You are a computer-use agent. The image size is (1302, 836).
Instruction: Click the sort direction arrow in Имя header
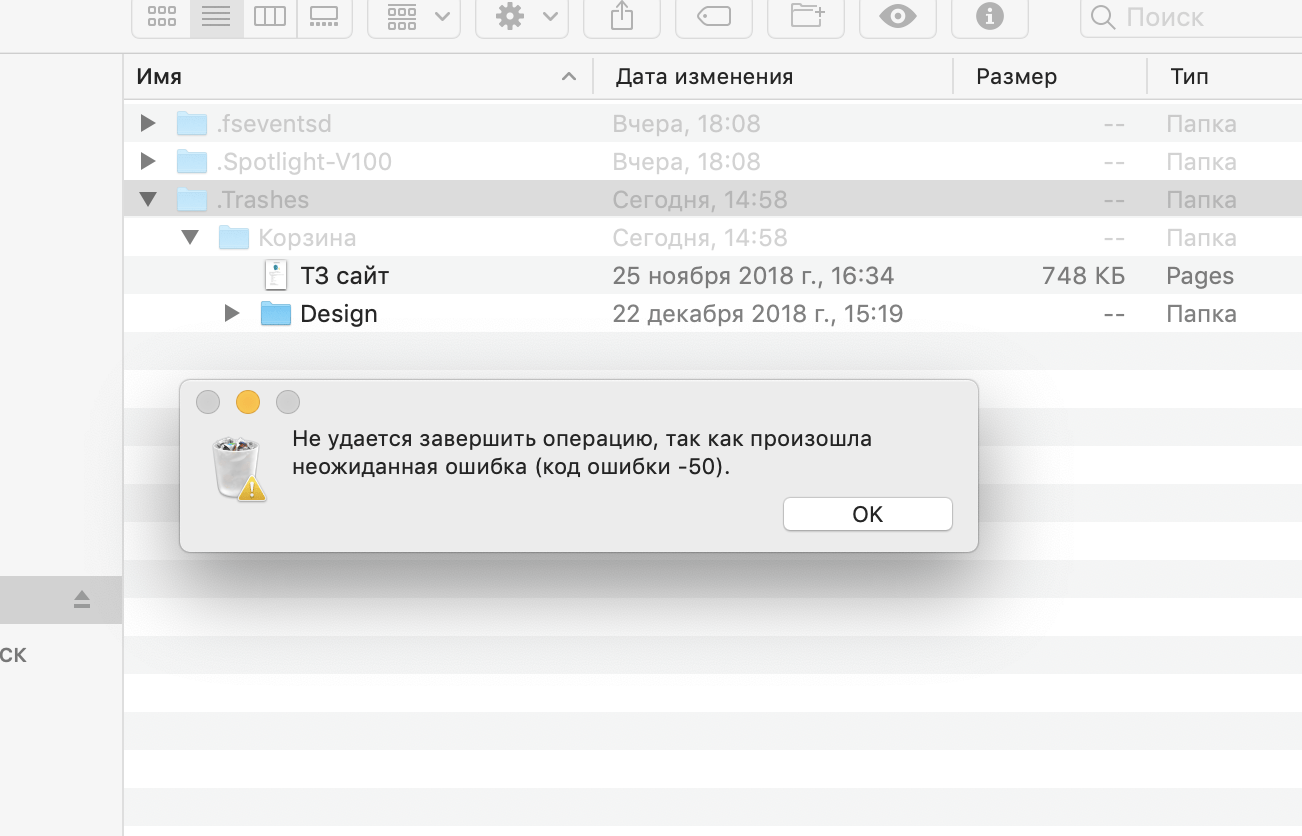click(x=569, y=77)
